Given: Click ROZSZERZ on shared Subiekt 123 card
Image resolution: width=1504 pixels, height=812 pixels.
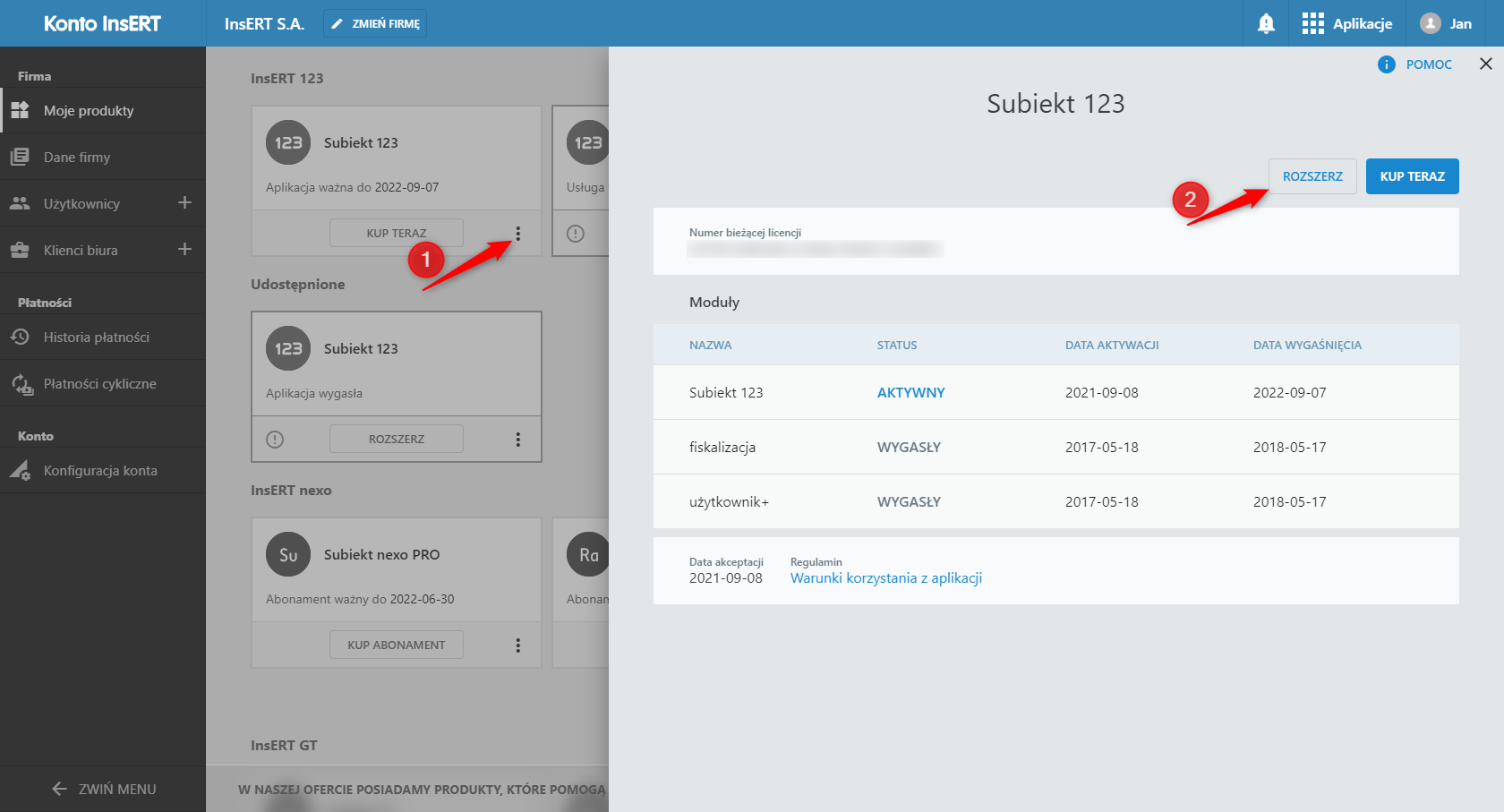Looking at the screenshot, I should (x=397, y=439).
